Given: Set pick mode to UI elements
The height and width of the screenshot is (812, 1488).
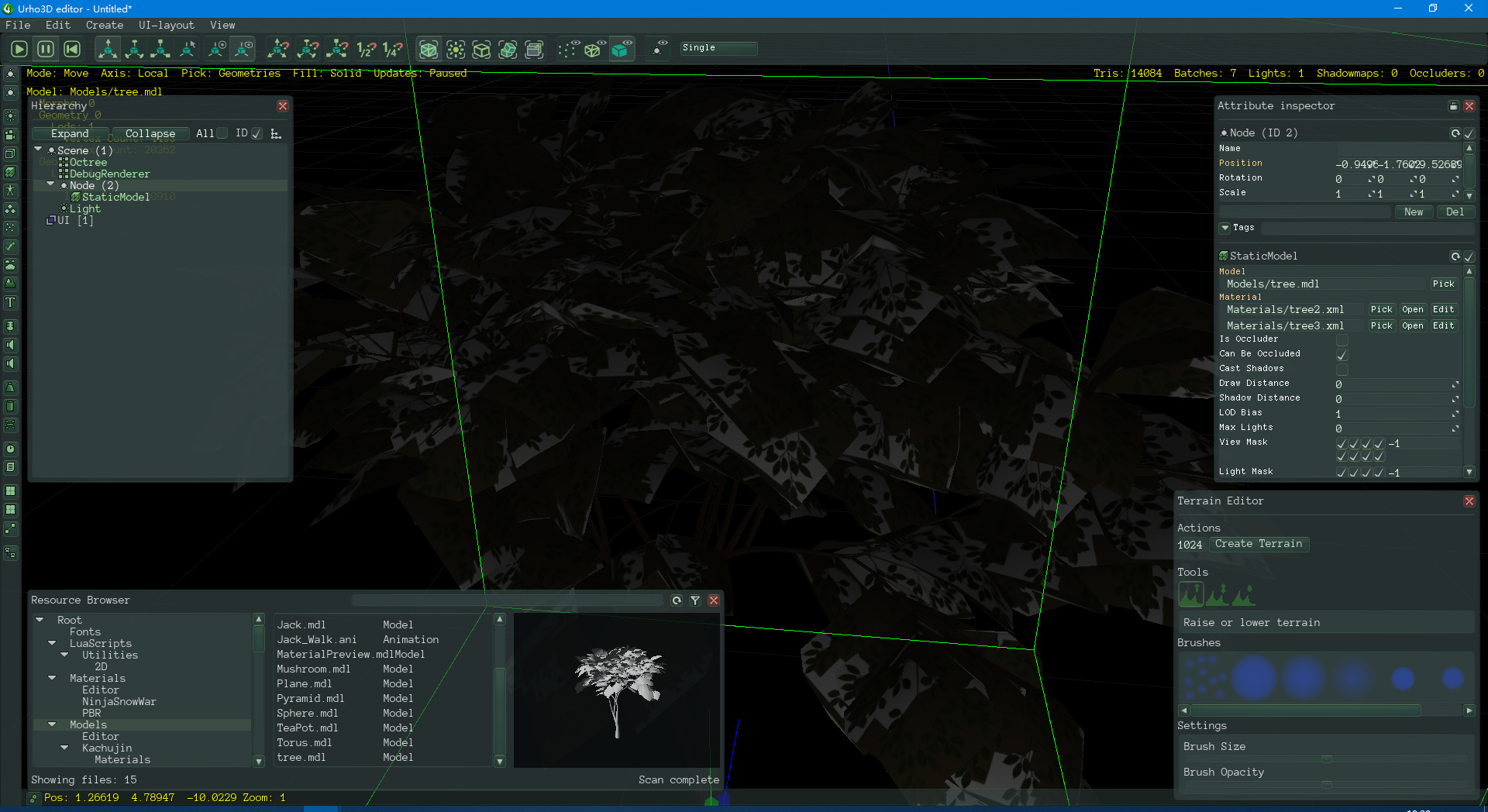Looking at the screenshot, I should (x=534, y=50).
